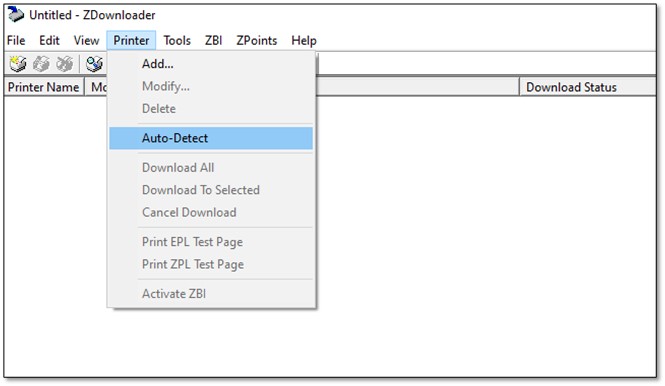Click the ZDownloader app icon in title bar
This screenshot has width=665, height=386.
coord(16,15)
